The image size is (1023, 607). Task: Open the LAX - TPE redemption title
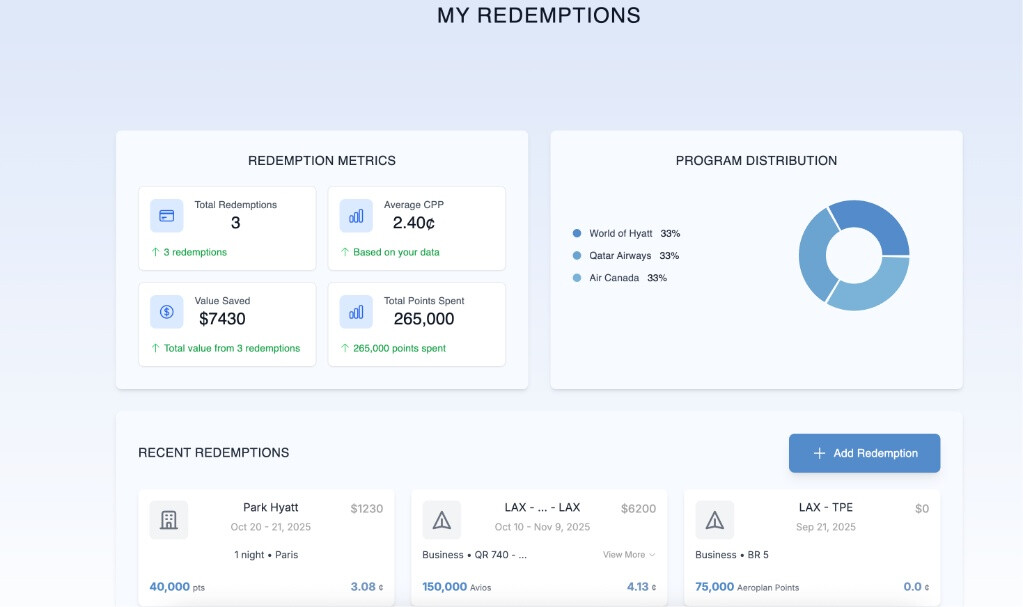point(826,508)
